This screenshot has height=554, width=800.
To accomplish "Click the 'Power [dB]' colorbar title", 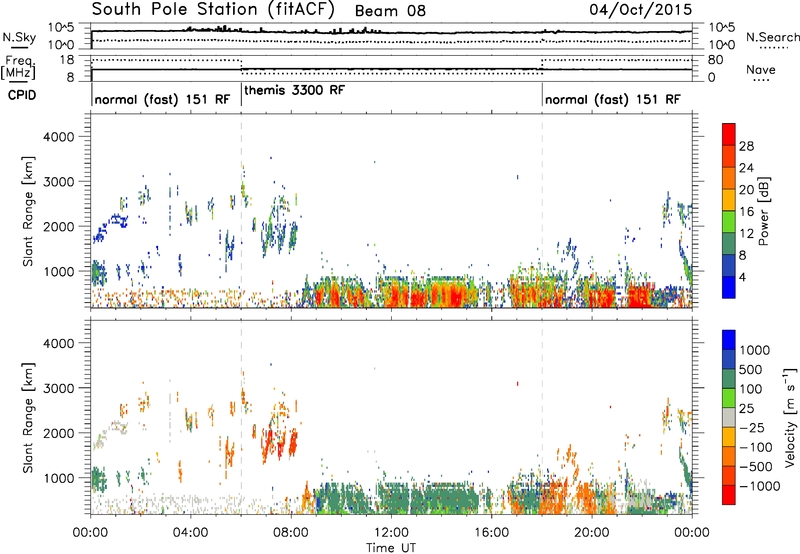I will click(763, 211).
